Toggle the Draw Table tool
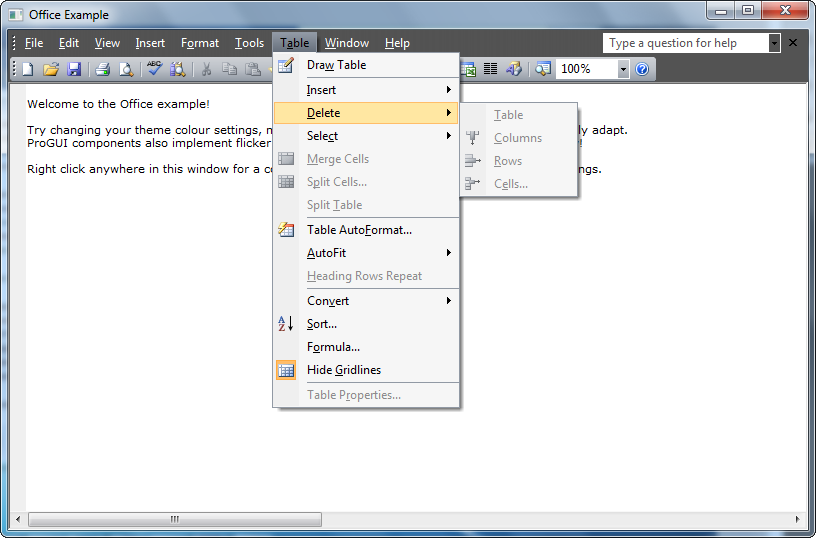The width and height of the screenshot is (816, 538). (336, 65)
